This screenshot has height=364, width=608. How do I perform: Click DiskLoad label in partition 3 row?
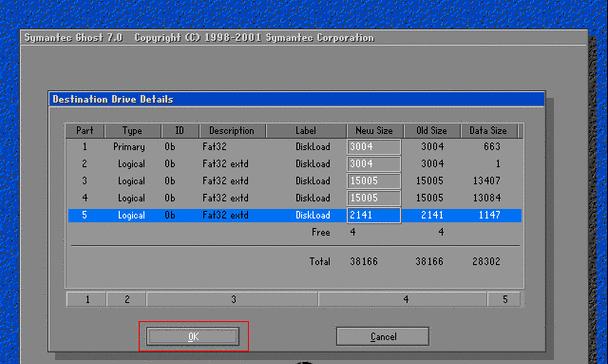tap(313, 181)
